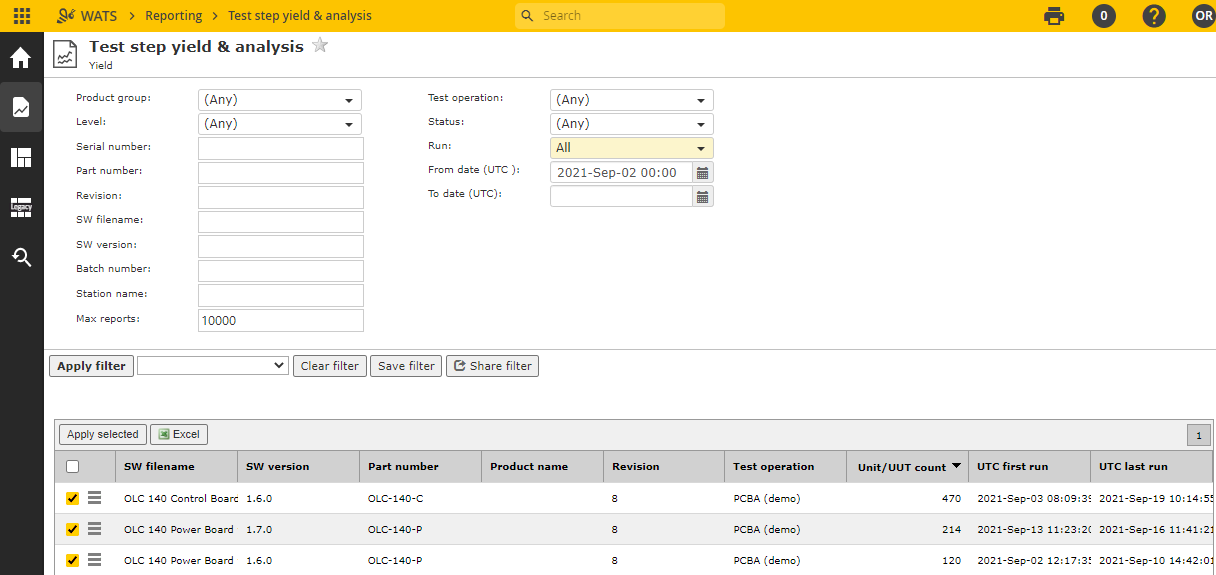Toggle select-all checkbox in table header
1216x575 pixels.
click(x=72, y=466)
